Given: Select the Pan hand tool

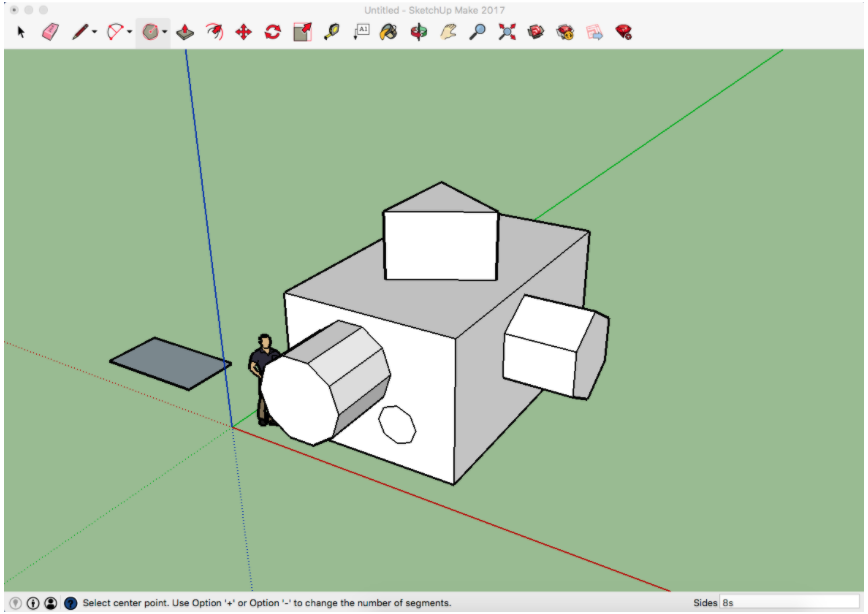Looking at the screenshot, I should coord(448,32).
